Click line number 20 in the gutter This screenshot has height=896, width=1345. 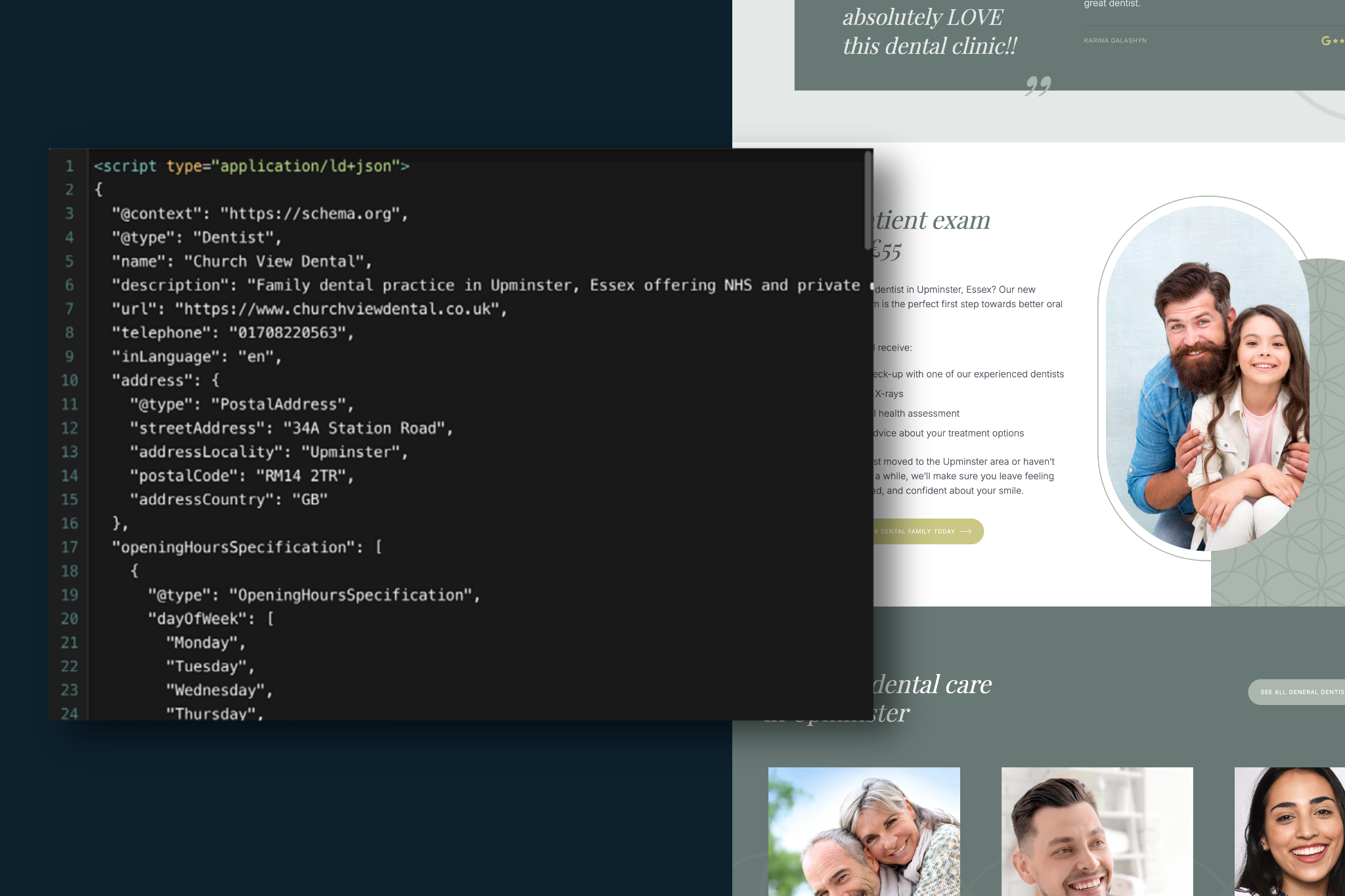tap(70, 618)
